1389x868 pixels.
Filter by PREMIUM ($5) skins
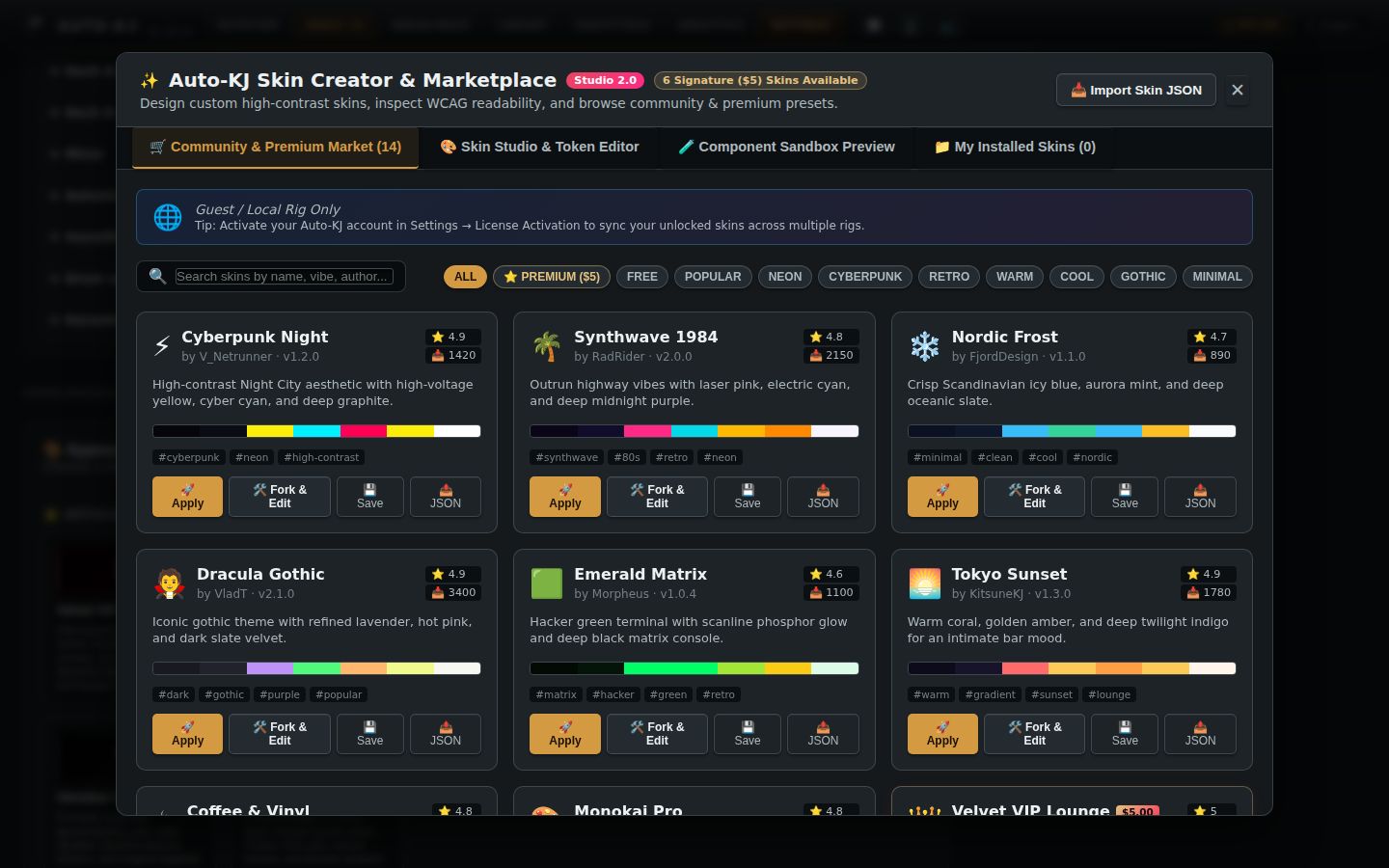[x=552, y=277]
